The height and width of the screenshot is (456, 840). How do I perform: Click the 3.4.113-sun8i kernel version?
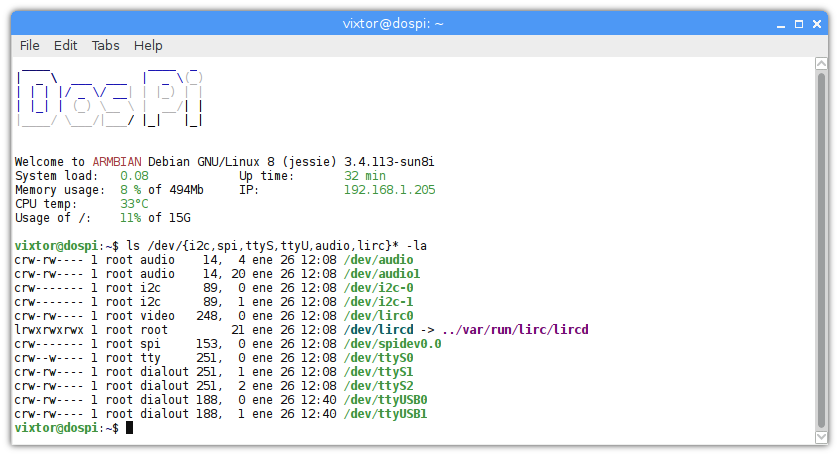(x=389, y=162)
